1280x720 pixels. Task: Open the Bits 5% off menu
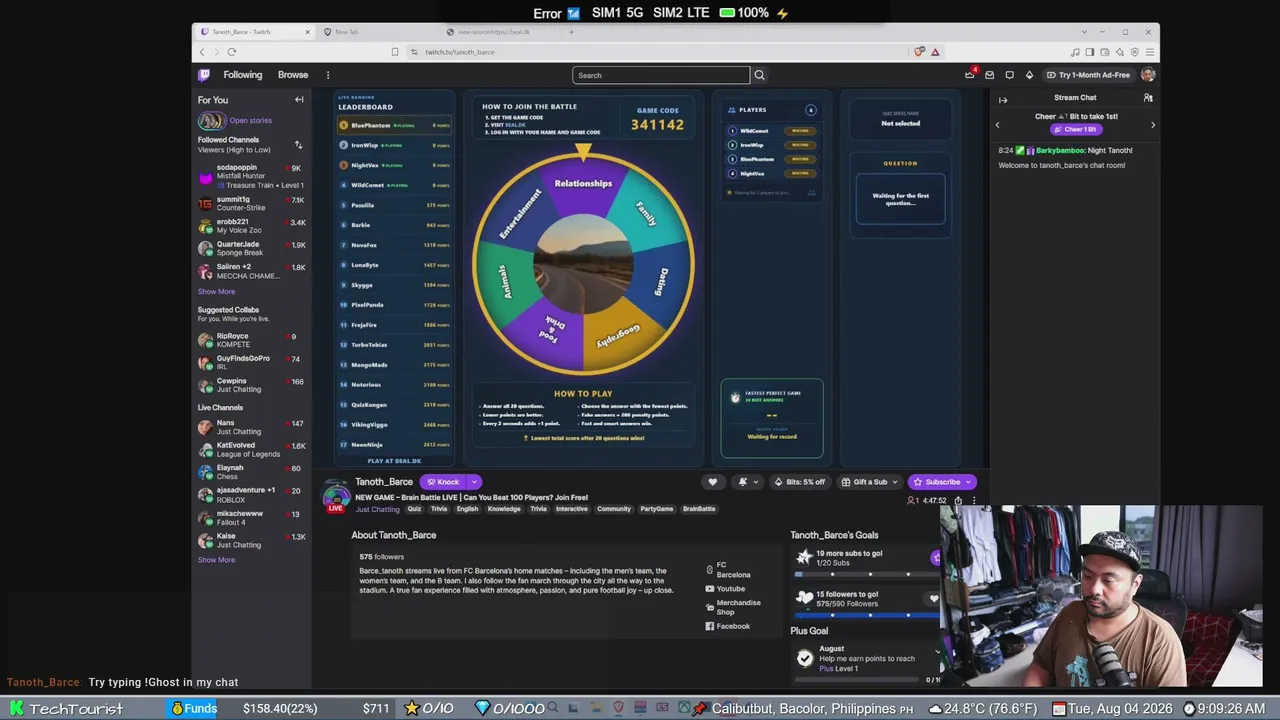click(x=801, y=482)
